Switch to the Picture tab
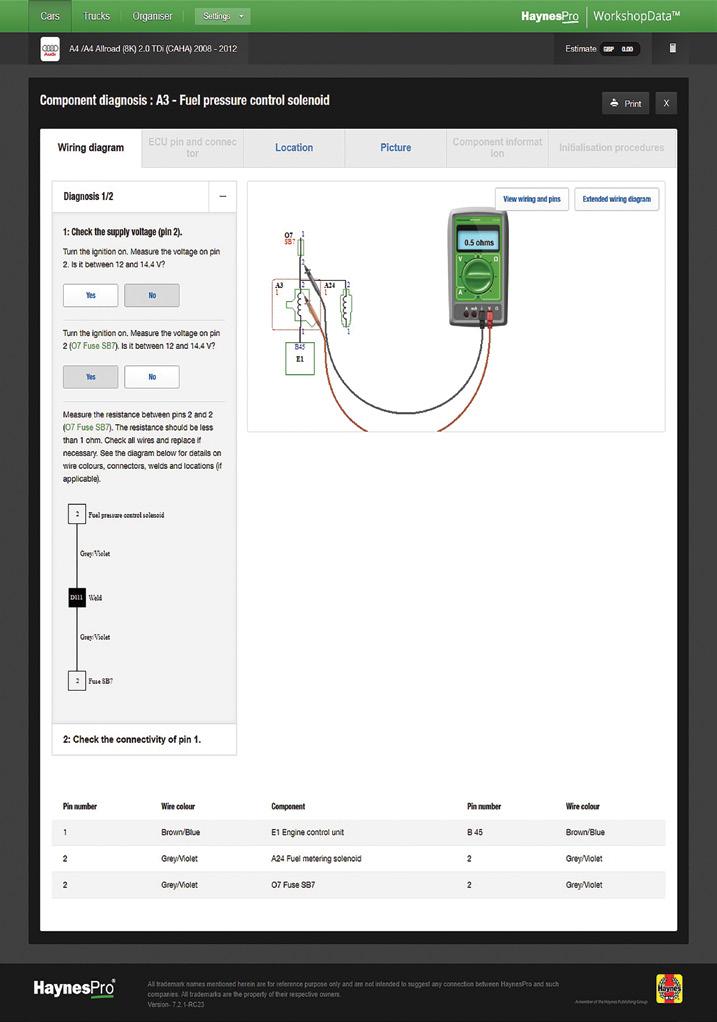717x1022 pixels. [x=396, y=147]
